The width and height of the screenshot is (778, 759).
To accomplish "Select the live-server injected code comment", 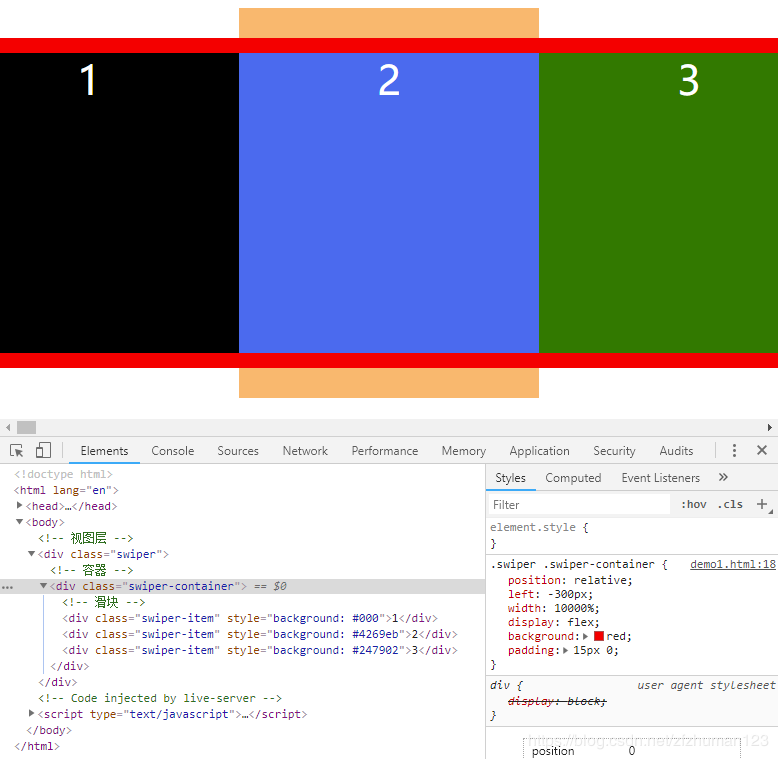I will [160, 698].
